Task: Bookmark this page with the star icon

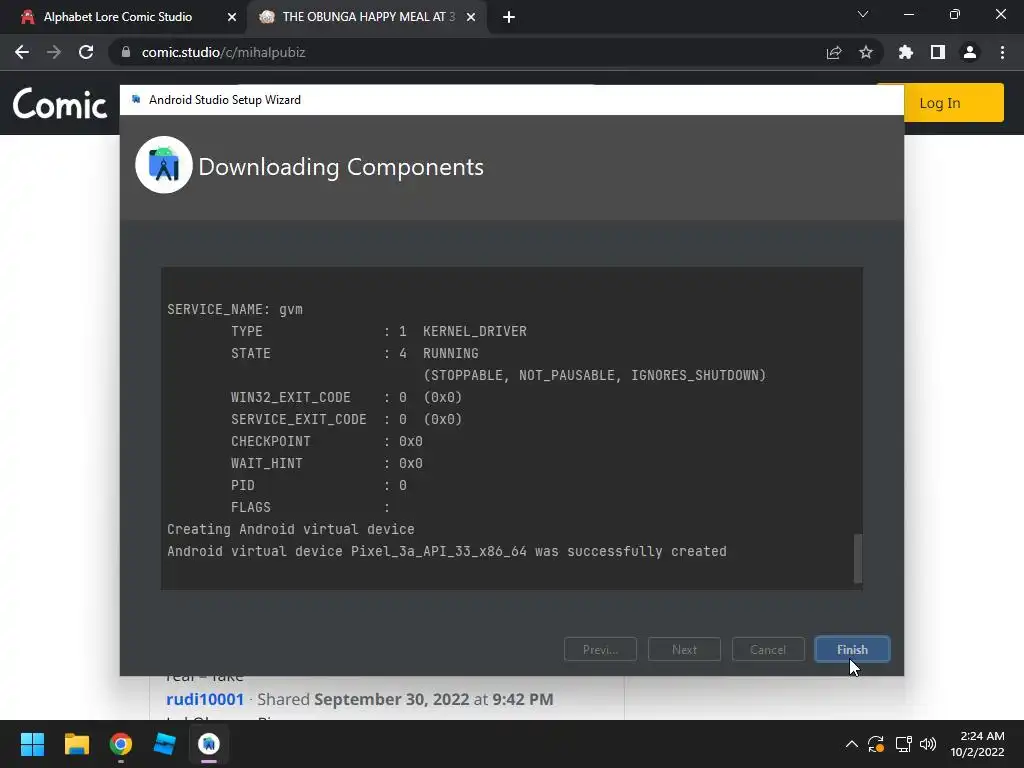Action: 866,52
